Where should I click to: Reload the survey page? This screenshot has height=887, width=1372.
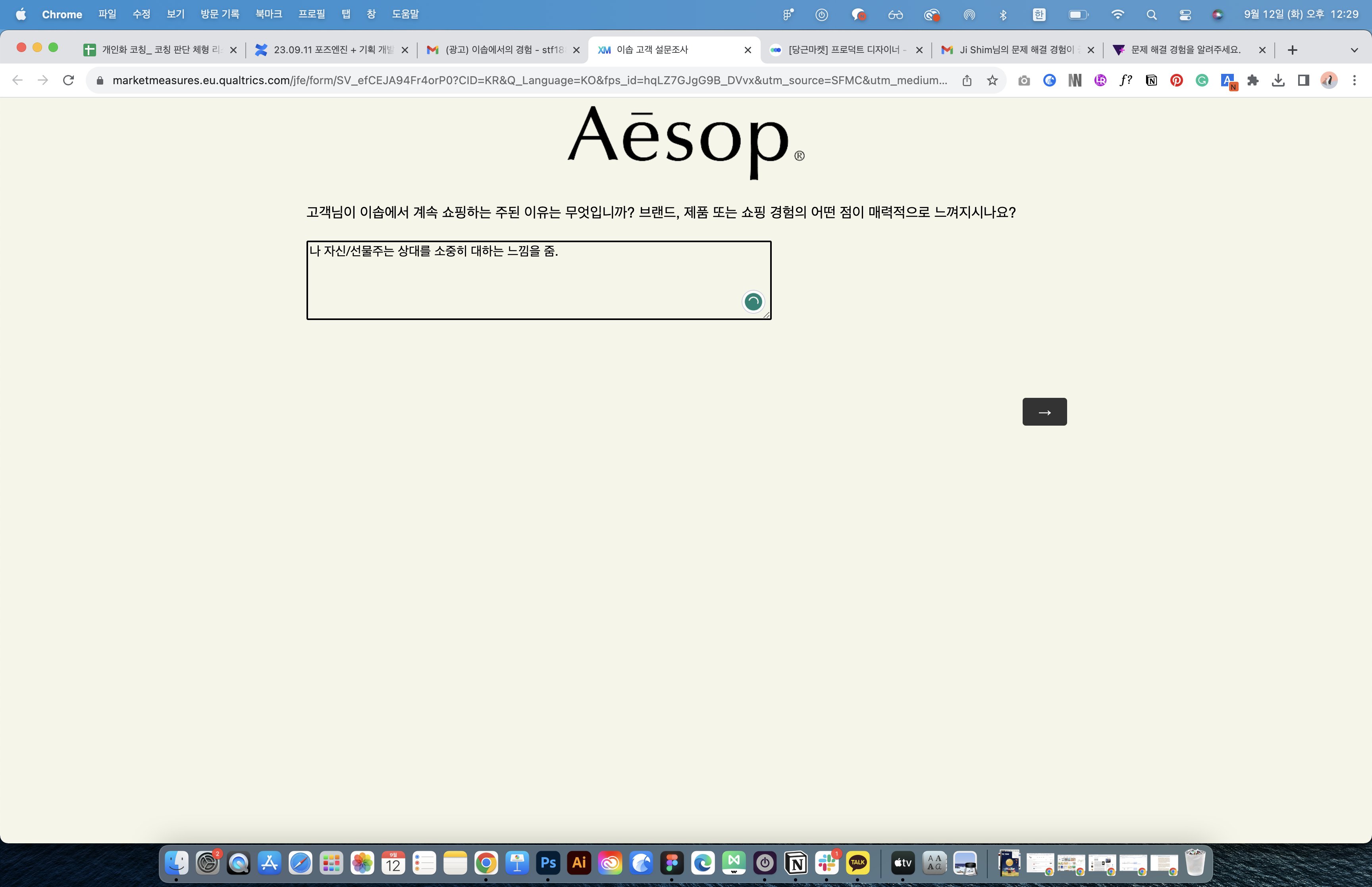click(69, 81)
